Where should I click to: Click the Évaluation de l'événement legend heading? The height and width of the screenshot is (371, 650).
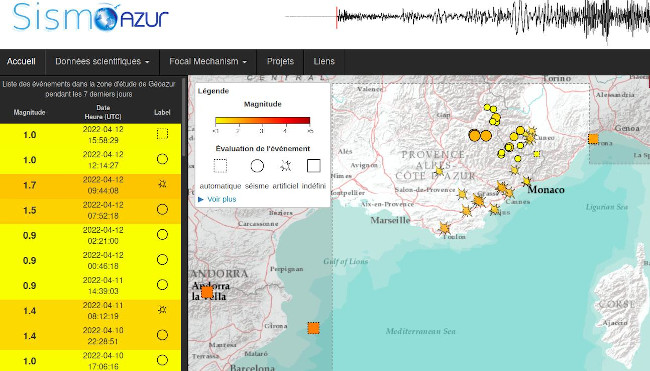(x=263, y=149)
